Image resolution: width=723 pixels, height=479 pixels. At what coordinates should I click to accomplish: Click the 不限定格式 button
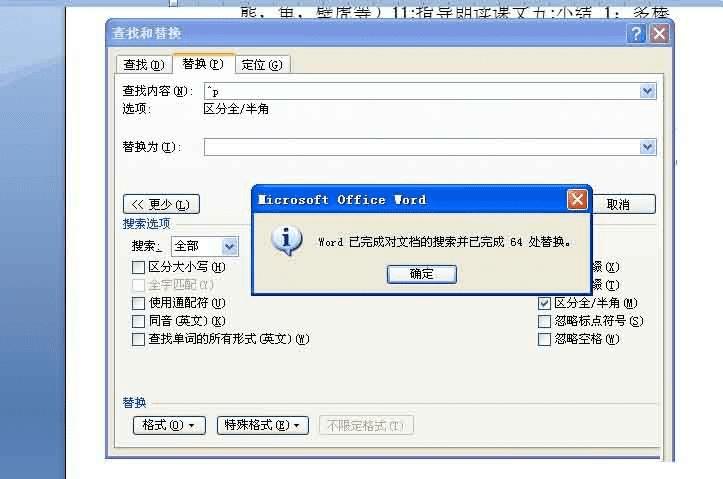click(x=366, y=425)
